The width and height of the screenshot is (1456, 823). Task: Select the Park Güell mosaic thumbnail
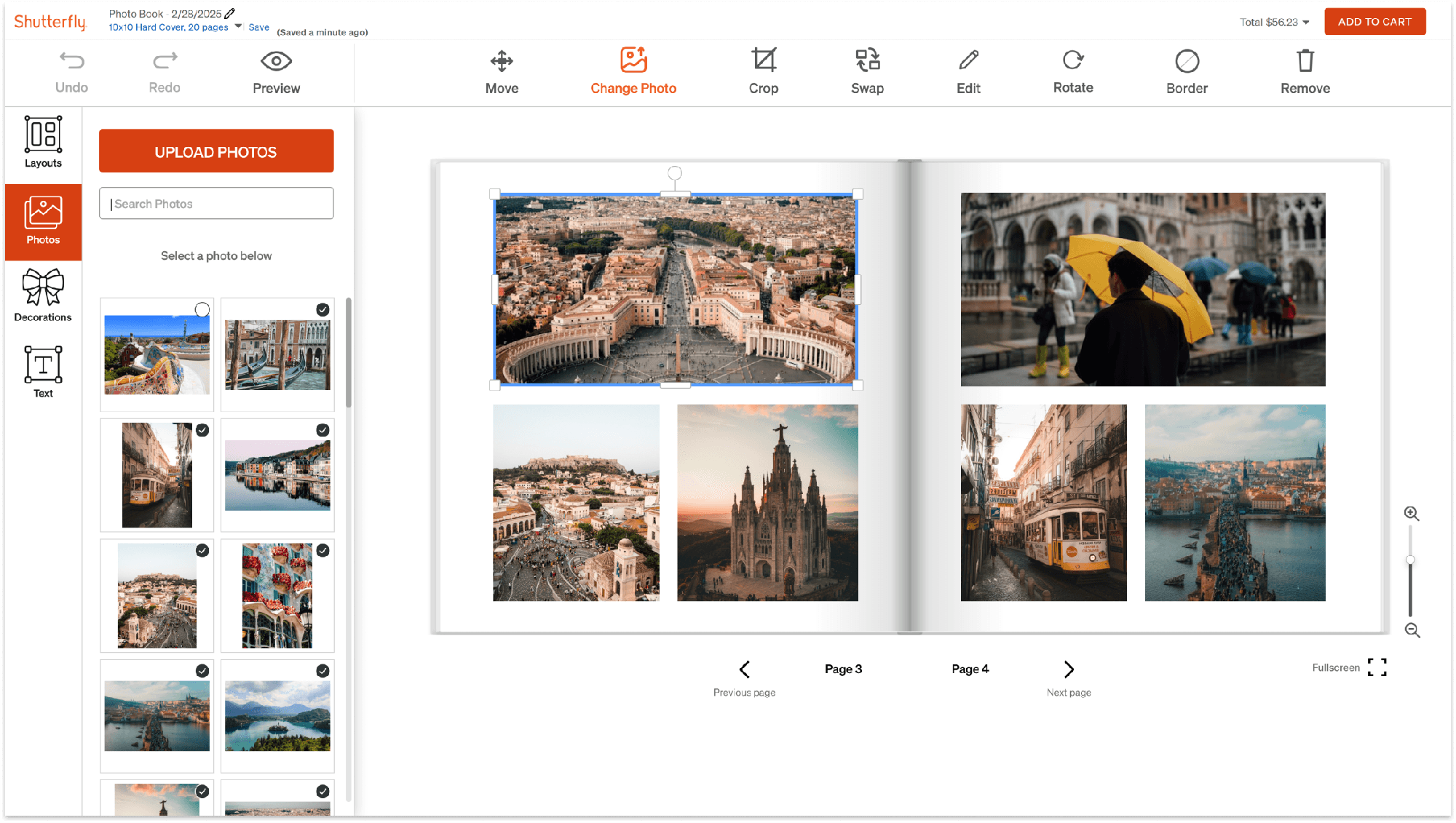point(157,355)
